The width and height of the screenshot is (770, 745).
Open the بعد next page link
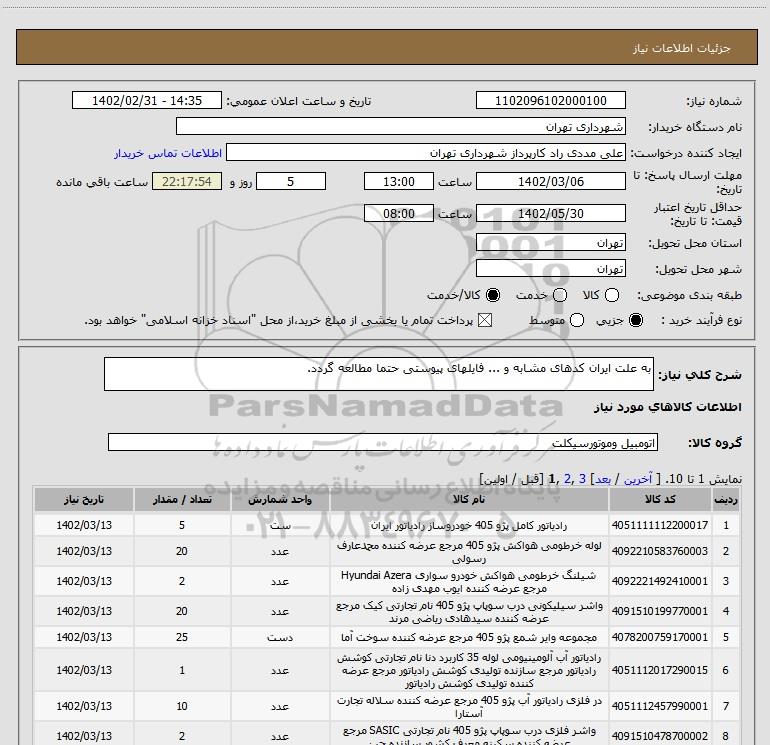point(603,479)
